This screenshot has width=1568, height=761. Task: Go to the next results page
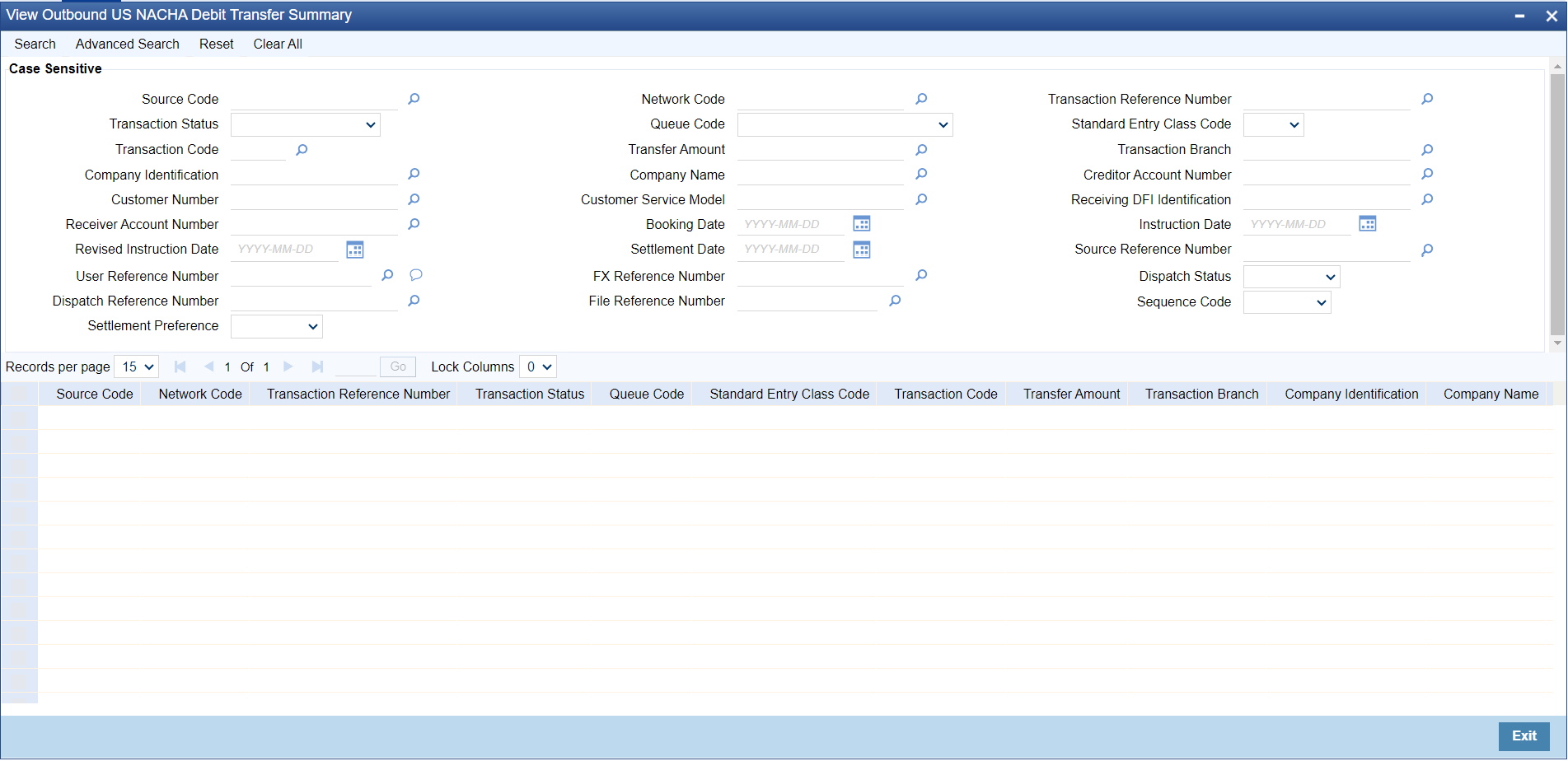coord(288,366)
